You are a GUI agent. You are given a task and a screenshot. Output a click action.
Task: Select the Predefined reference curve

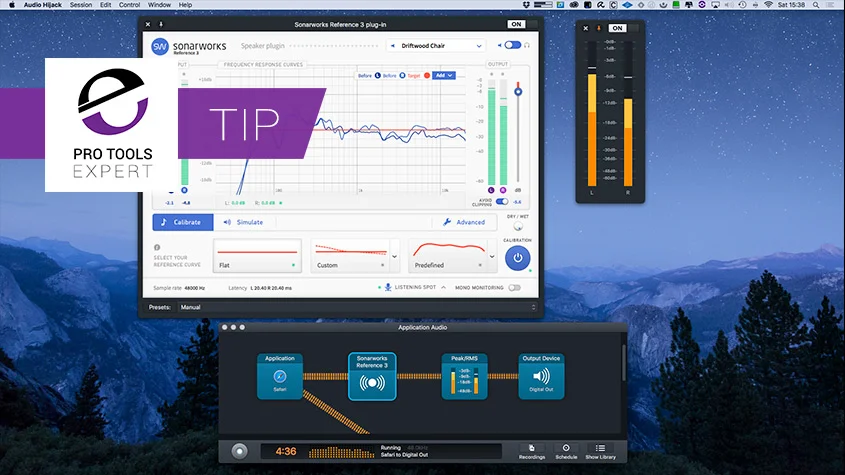point(448,256)
